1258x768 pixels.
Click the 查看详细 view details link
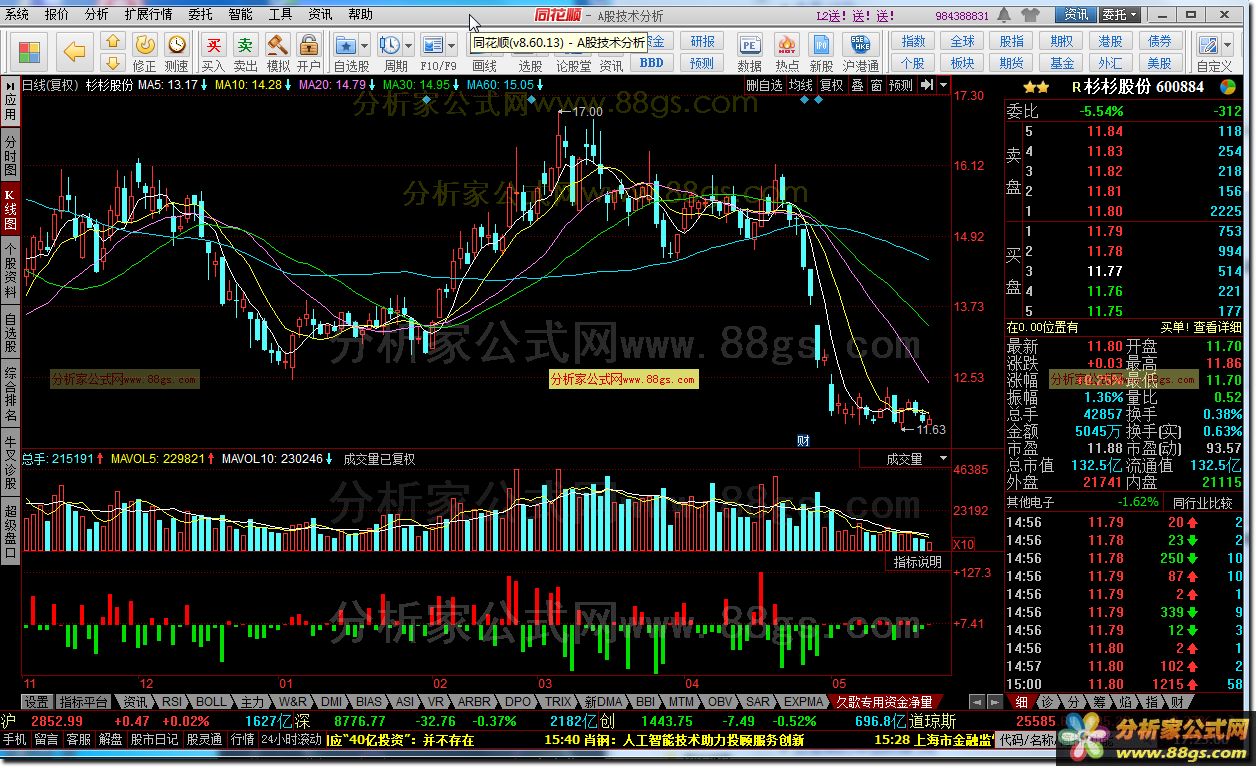coord(1217,327)
